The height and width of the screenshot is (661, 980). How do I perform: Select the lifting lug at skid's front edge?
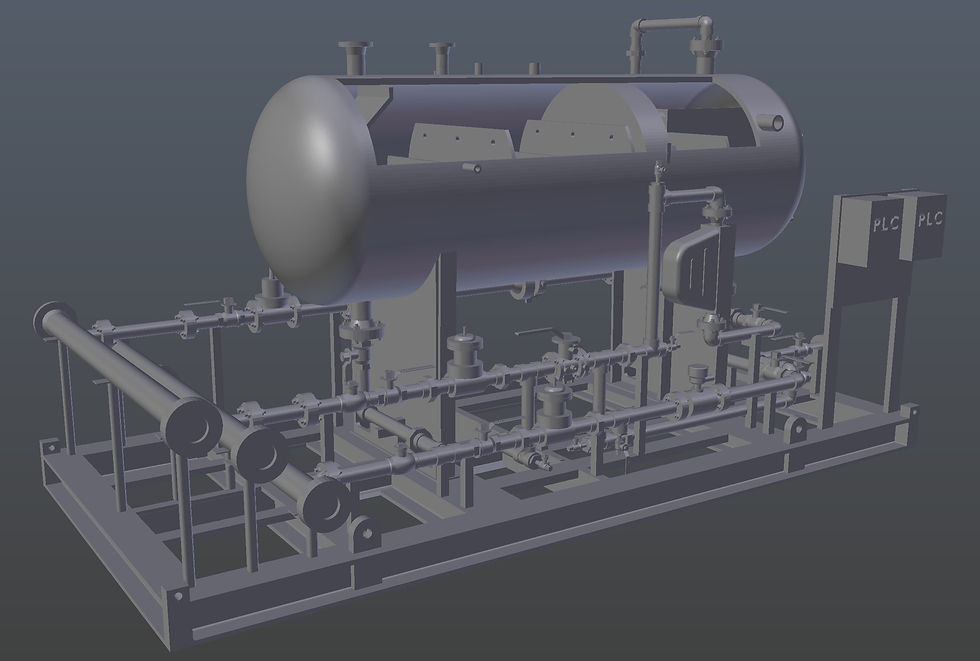[x=364, y=533]
